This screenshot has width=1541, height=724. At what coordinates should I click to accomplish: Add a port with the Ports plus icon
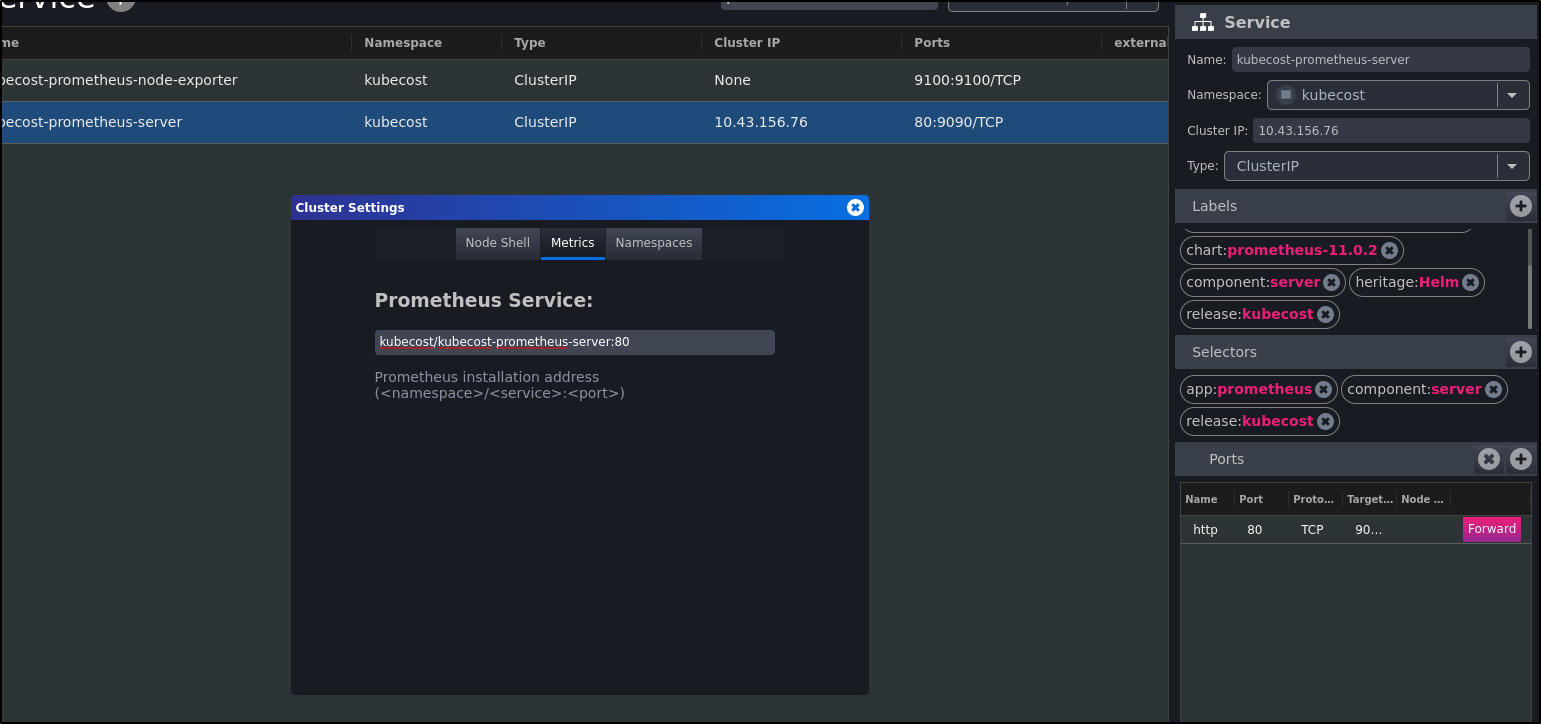[1521, 459]
